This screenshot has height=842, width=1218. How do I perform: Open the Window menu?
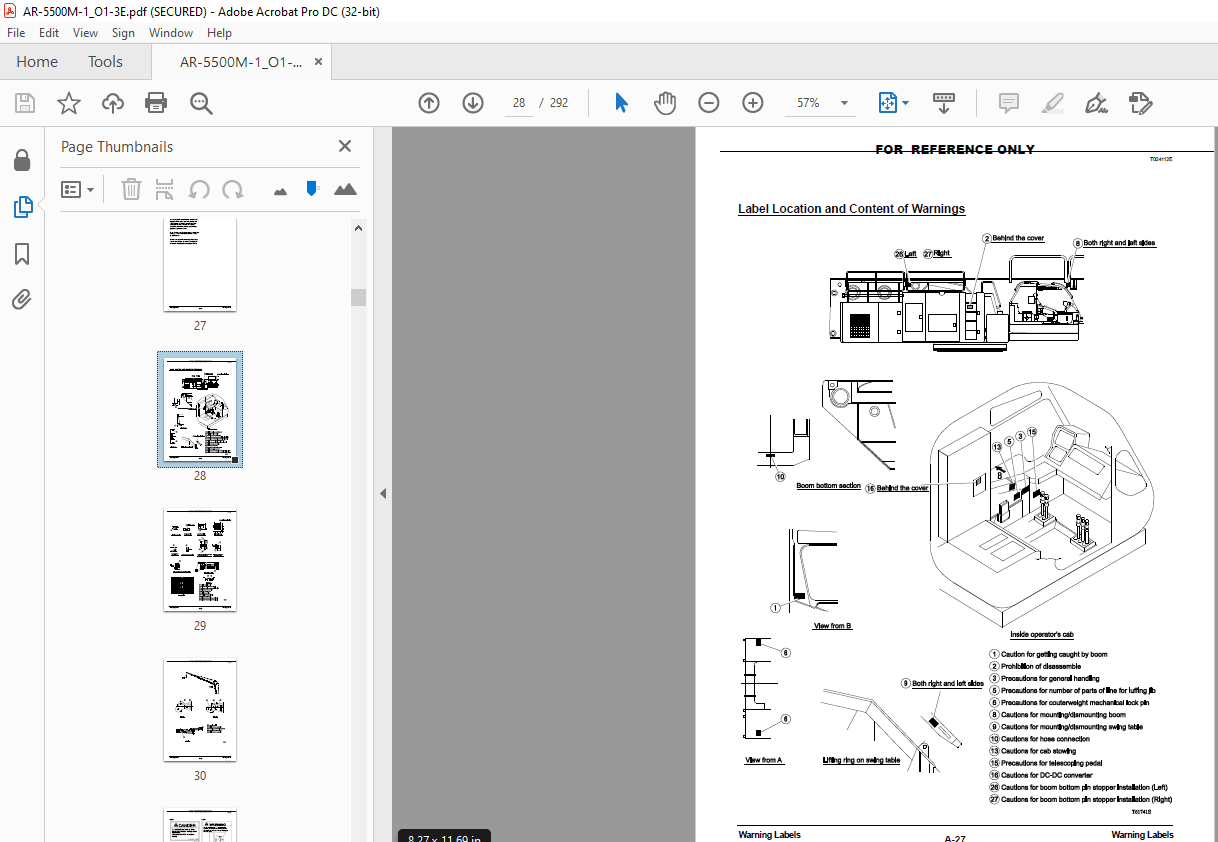[170, 32]
